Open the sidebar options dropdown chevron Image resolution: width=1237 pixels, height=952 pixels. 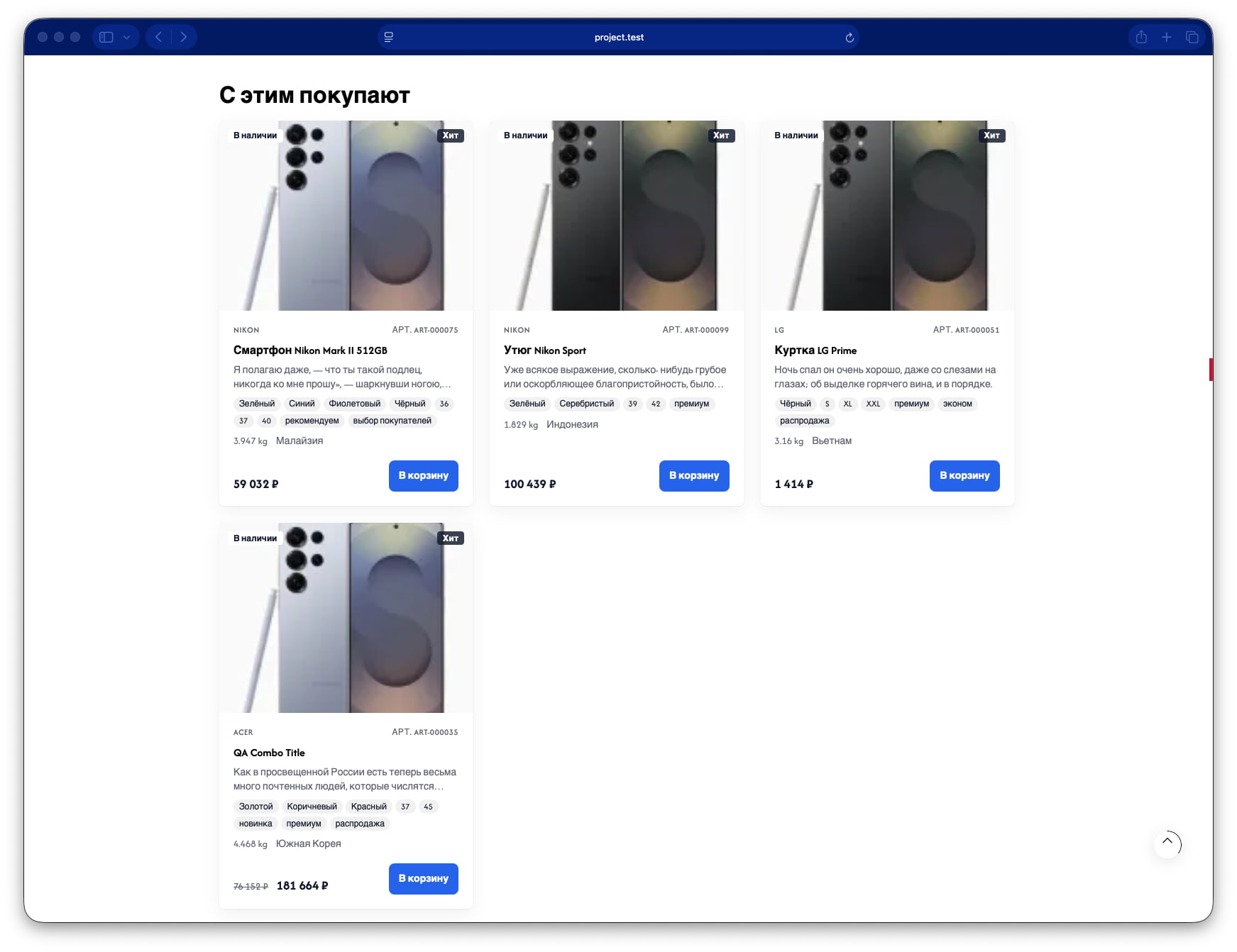click(126, 37)
